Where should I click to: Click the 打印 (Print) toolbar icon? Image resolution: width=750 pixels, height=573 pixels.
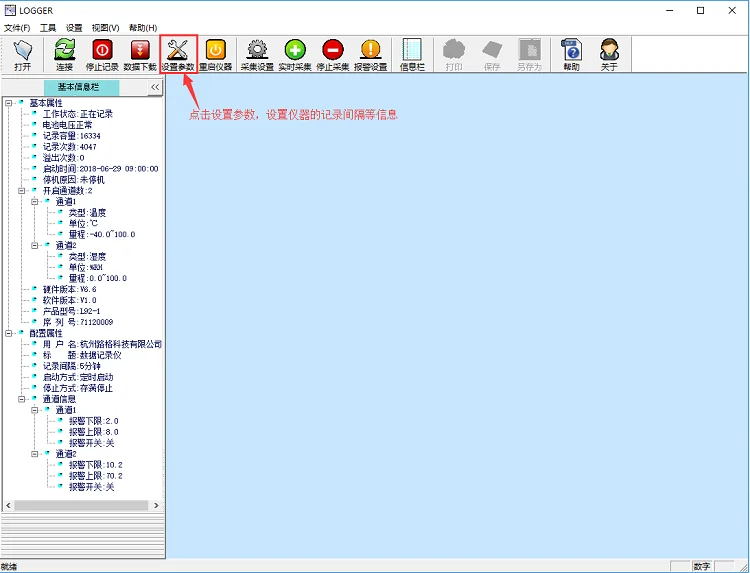point(454,55)
